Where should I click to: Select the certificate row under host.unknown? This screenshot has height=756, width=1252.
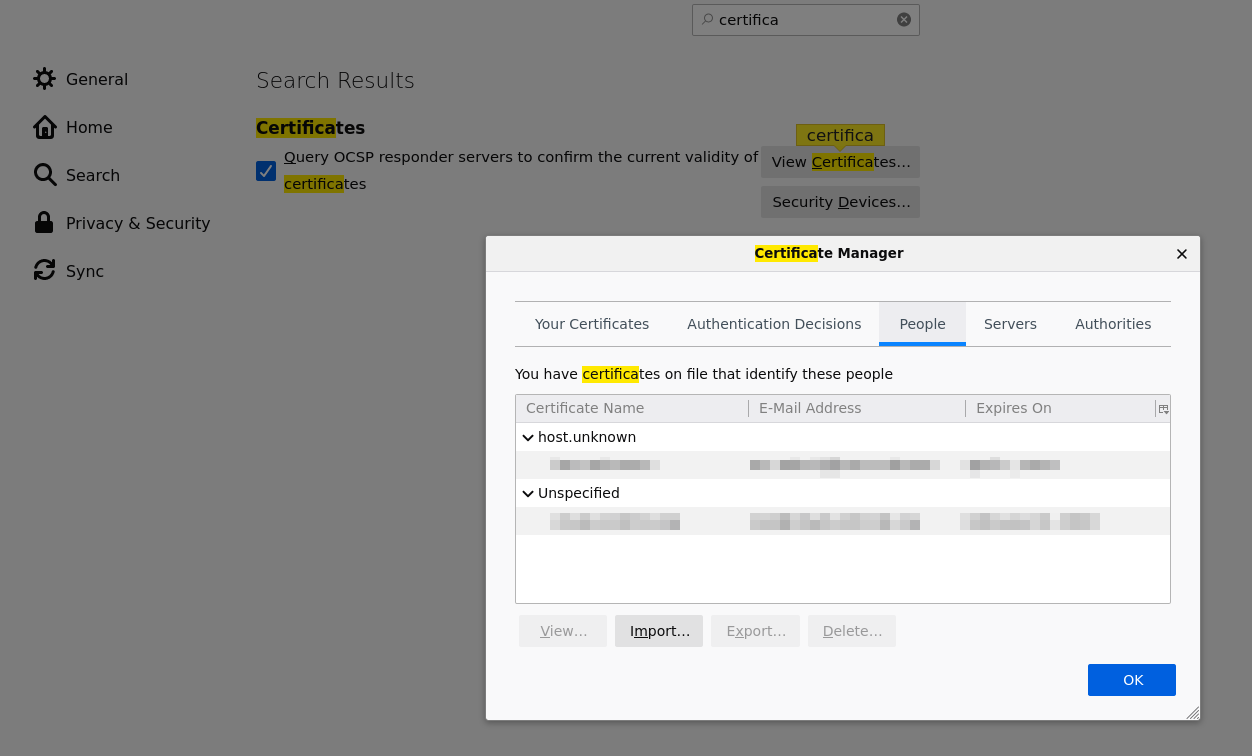tap(840, 465)
